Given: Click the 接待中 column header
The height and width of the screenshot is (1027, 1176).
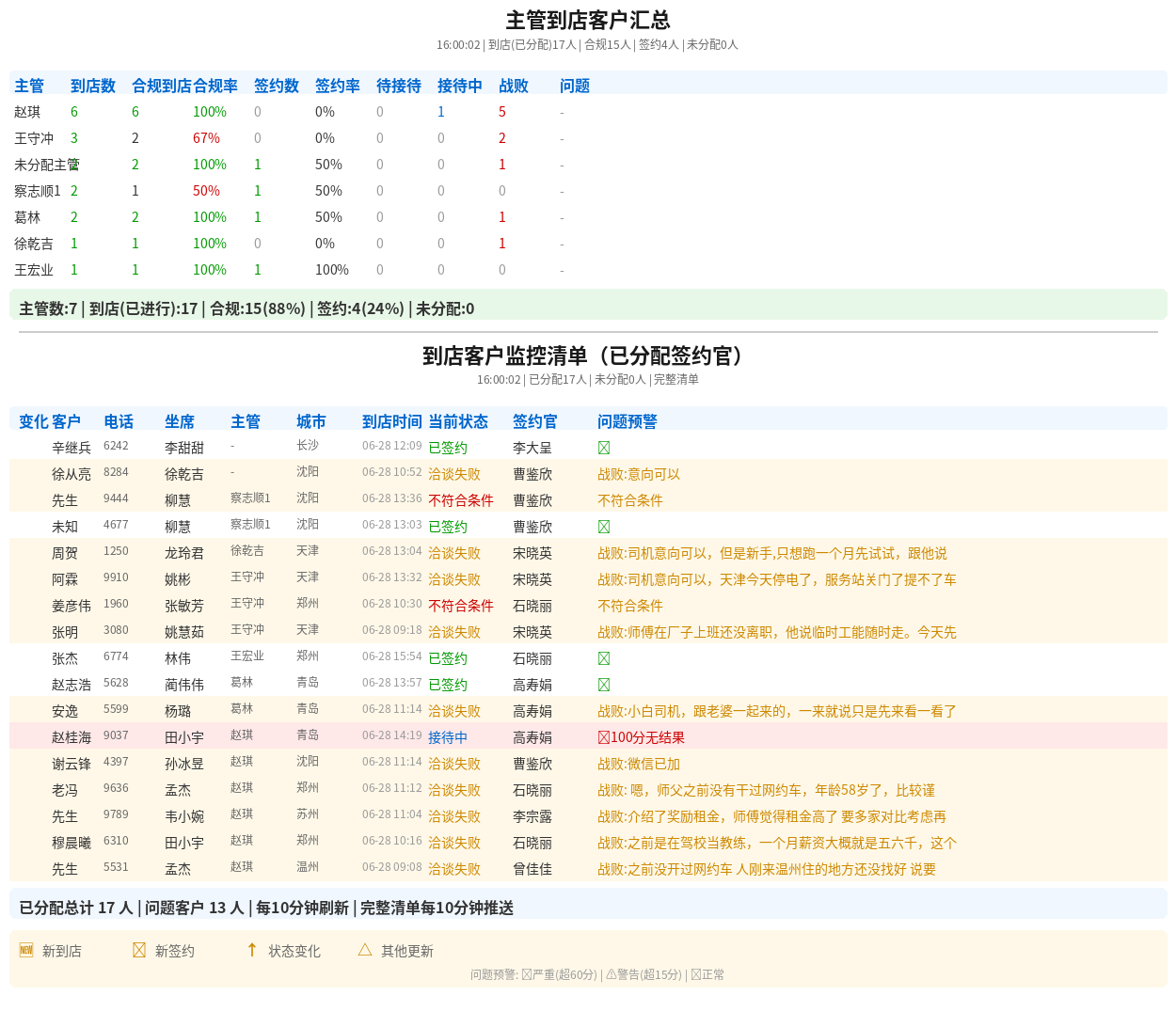Looking at the screenshot, I should (x=460, y=86).
